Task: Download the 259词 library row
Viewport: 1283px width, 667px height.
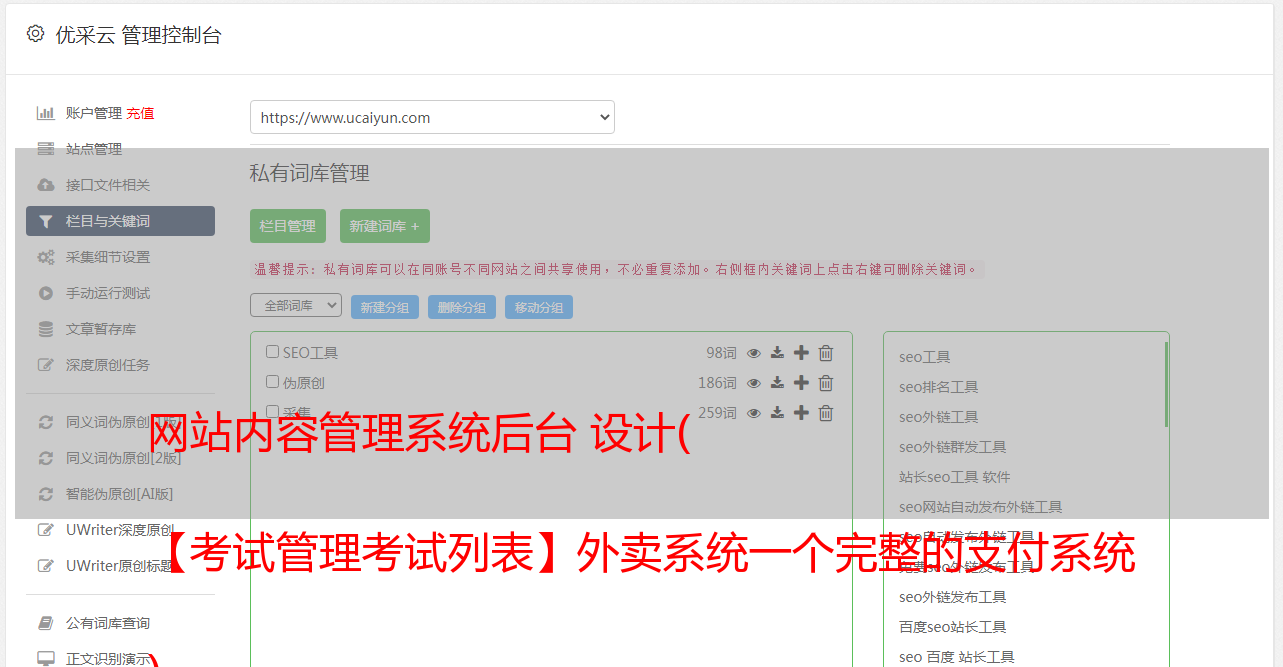Action: [777, 413]
